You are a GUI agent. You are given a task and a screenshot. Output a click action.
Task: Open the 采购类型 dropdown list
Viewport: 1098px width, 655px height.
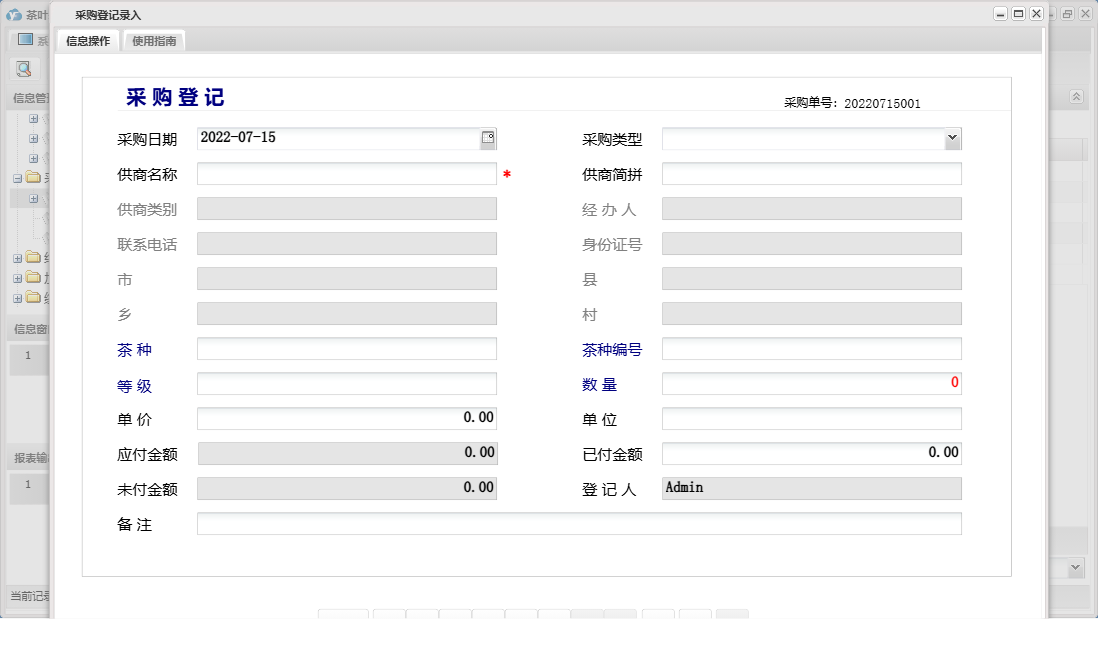point(952,137)
